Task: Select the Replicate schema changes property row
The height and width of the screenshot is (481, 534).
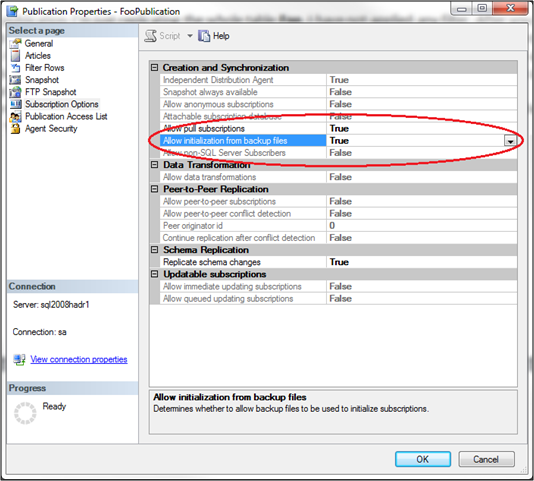Action: click(x=339, y=262)
